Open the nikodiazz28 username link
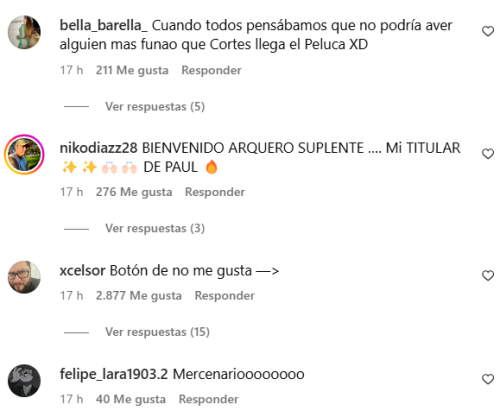Screen dimensions: 500x411 [98, 148]
